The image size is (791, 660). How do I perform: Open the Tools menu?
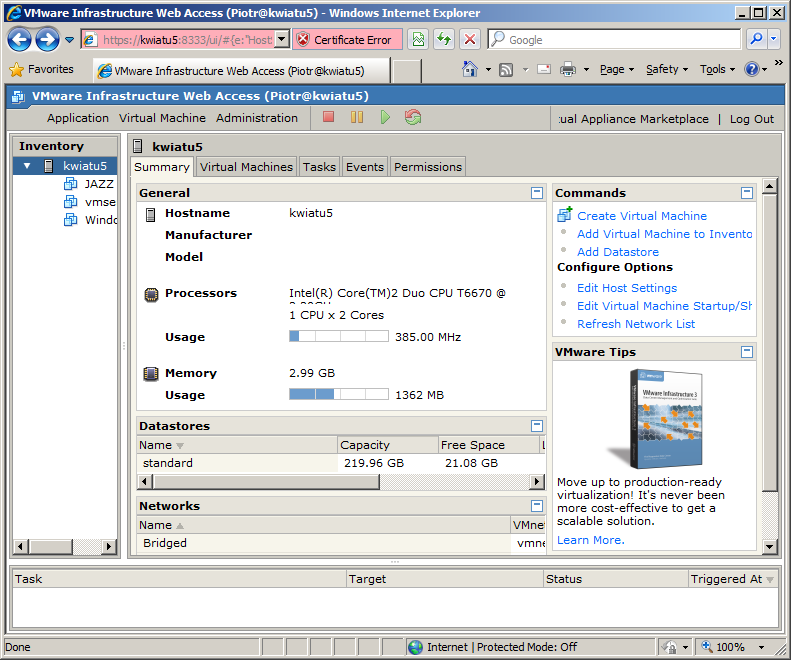[717, 69]
